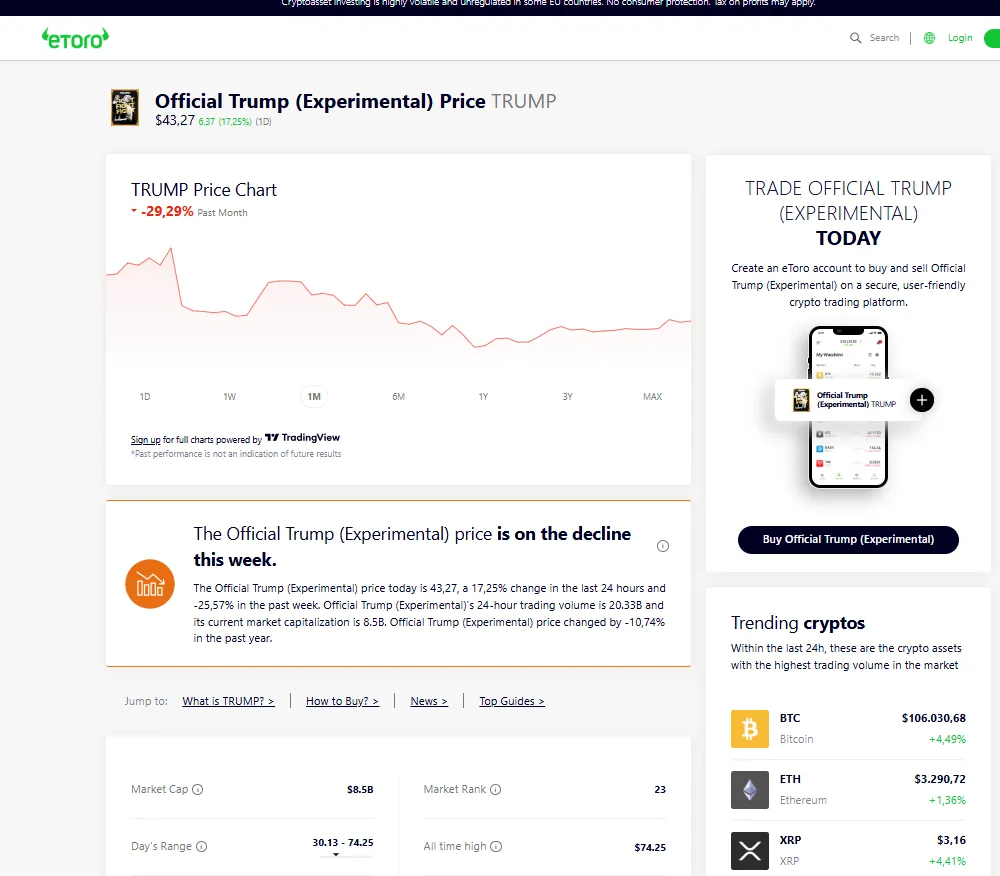Click the All time high info icon
The image size is (1000, 876).
coord(496,847)
